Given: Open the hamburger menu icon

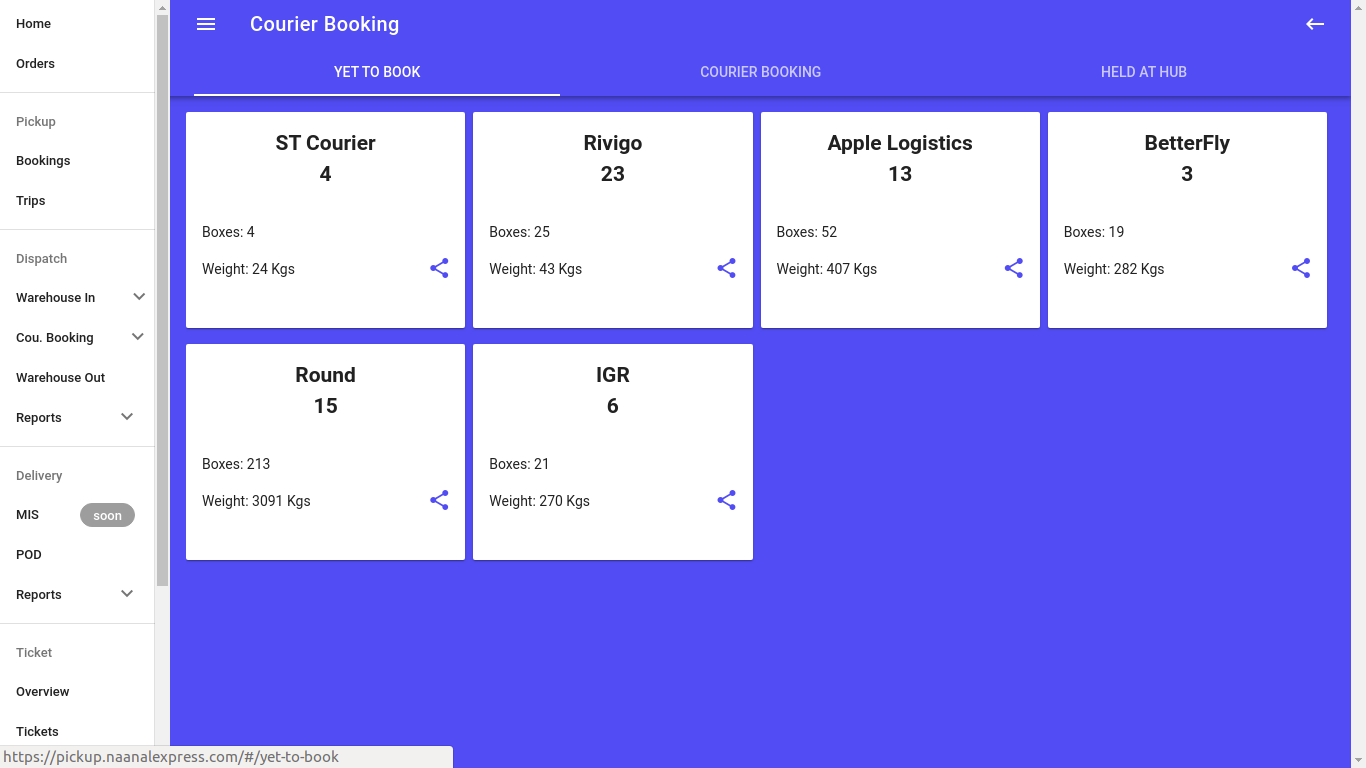Looking at the screenshot, I should coord(206,24).
